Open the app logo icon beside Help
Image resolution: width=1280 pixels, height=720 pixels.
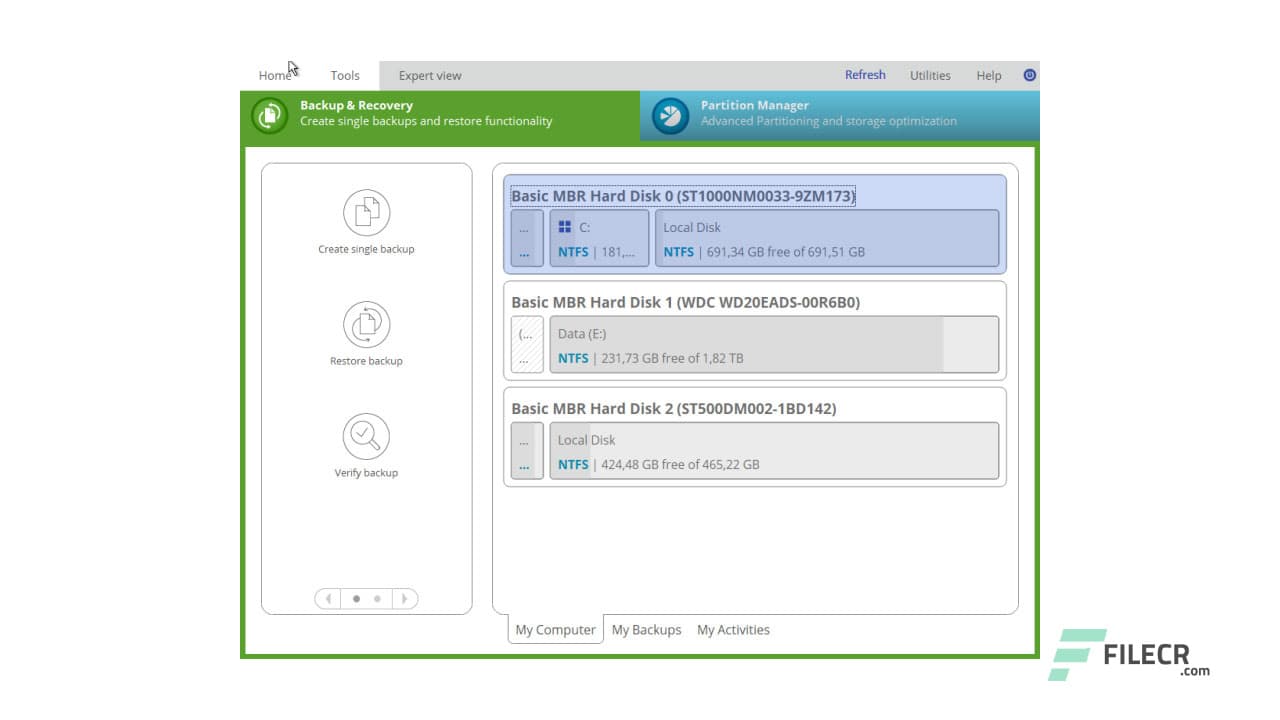click(1029, 75)
